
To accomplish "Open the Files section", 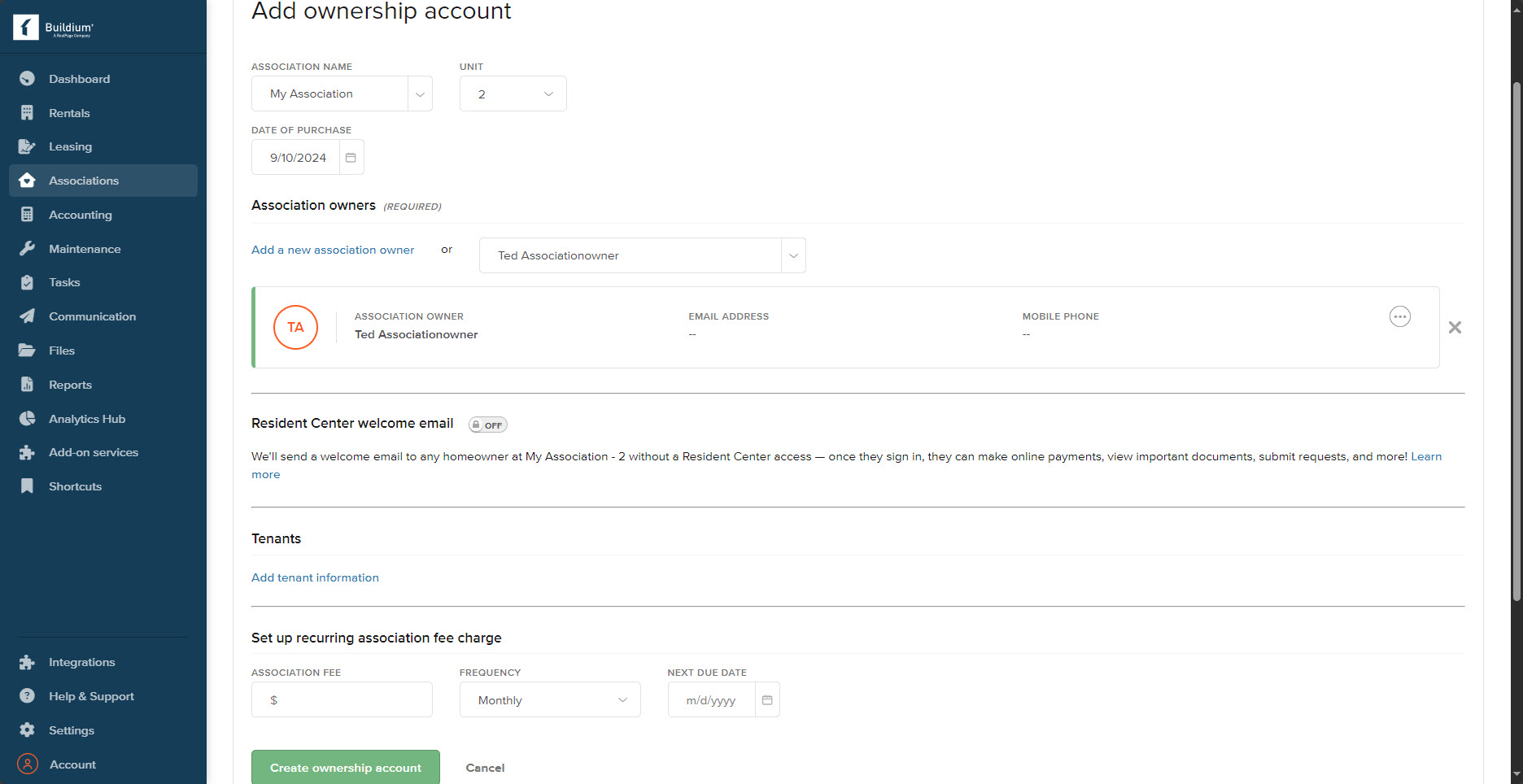I will (x=61, y=350).
